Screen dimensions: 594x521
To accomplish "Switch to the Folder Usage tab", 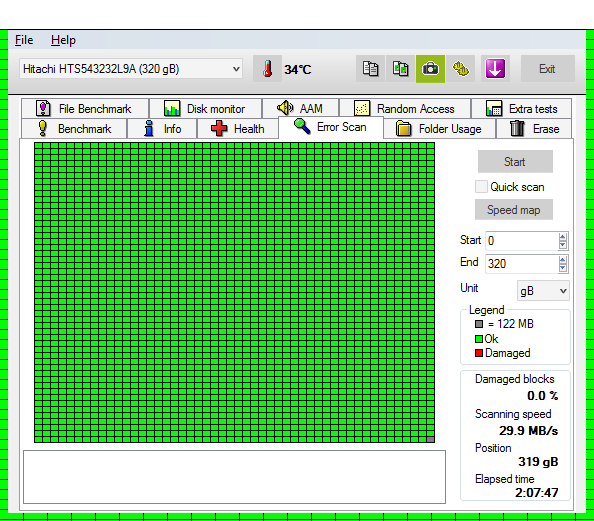I will [439, 128].
